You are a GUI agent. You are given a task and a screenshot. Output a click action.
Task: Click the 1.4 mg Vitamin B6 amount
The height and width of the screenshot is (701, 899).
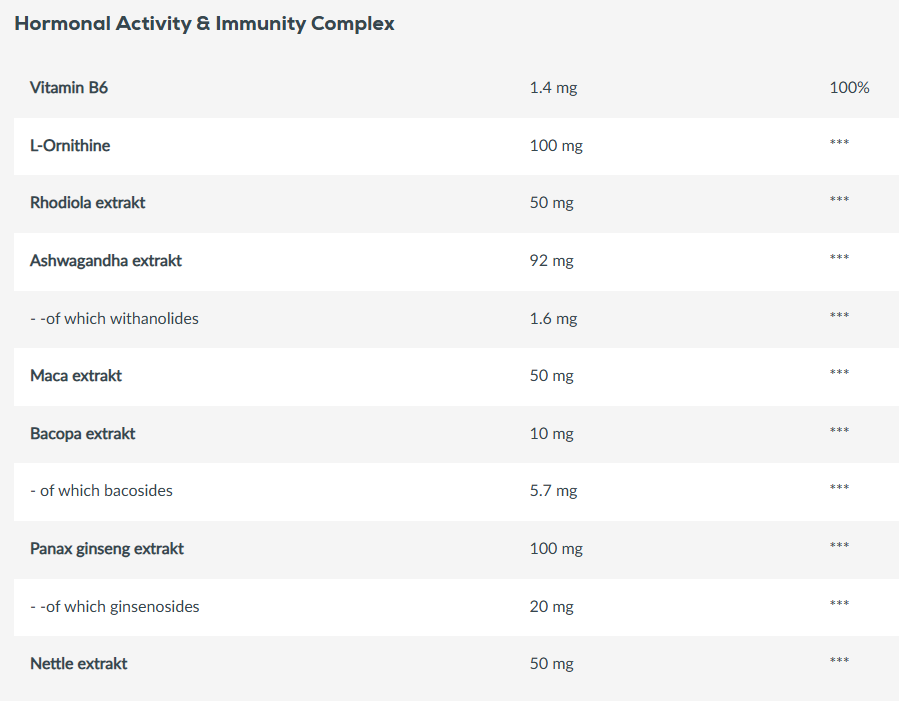pyautogui.click(x=553, y=88)
